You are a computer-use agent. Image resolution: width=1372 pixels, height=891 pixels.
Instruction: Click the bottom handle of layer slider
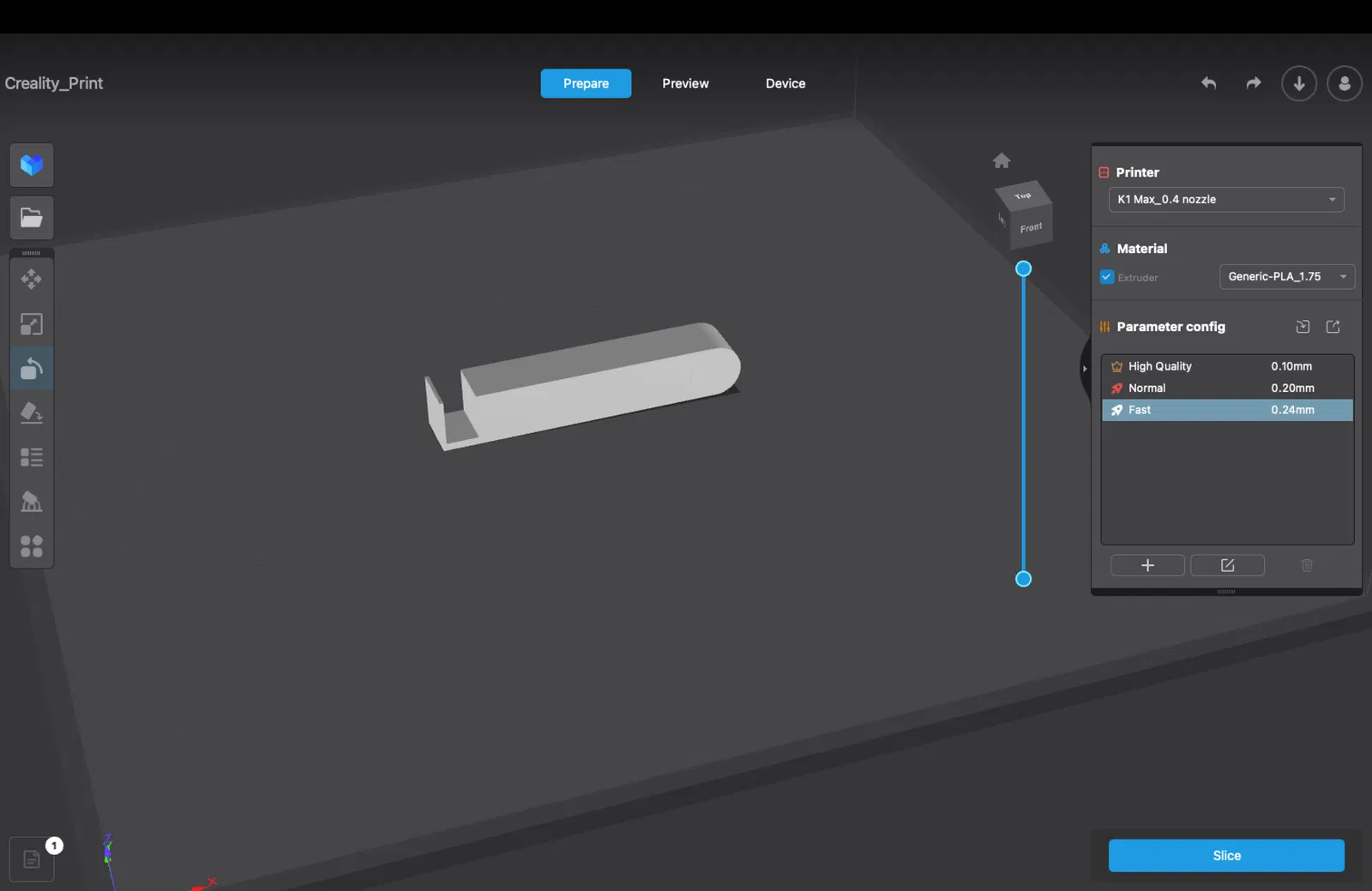(x=1023, y=579)
